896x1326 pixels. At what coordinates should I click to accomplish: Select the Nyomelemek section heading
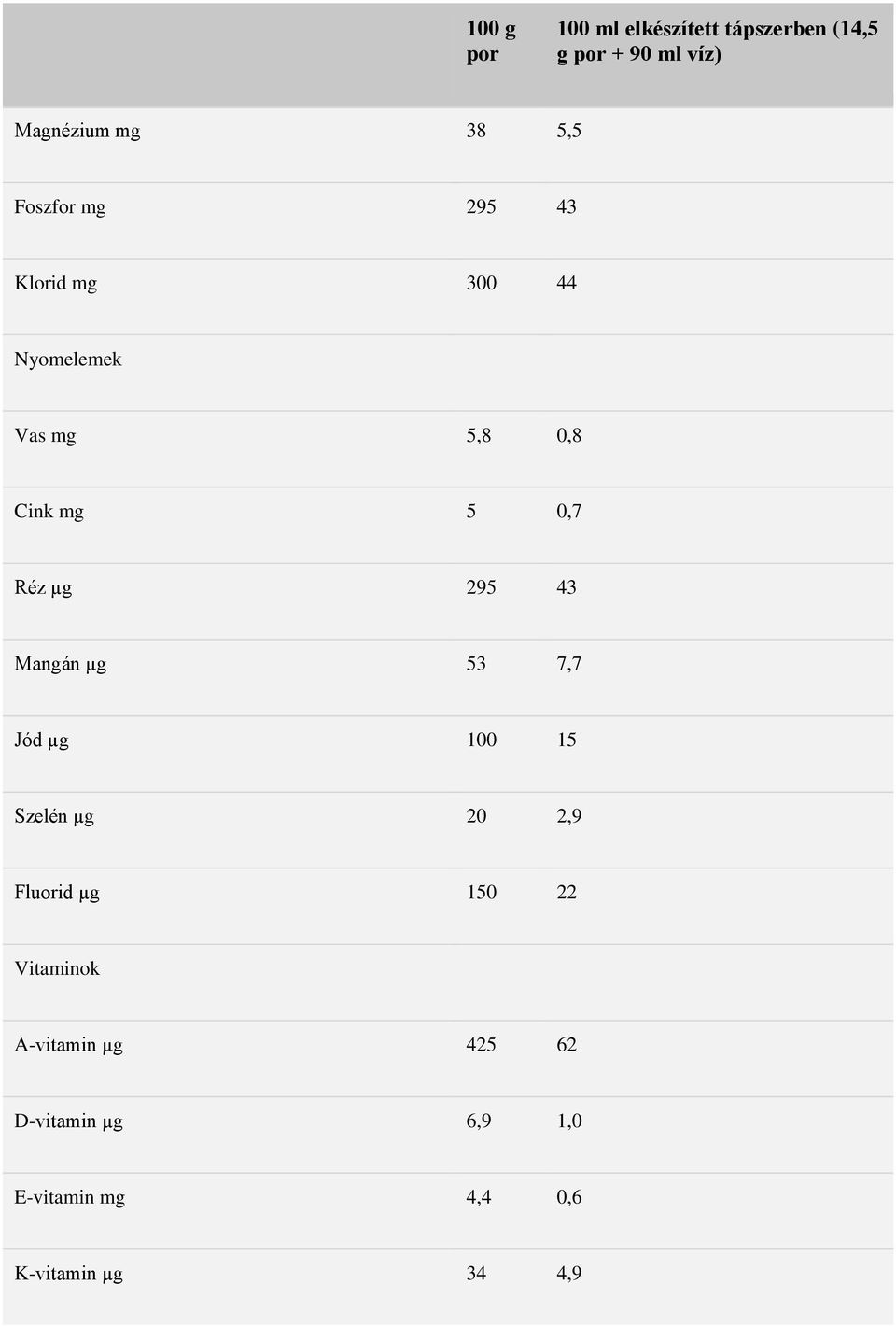pos(68,360)
